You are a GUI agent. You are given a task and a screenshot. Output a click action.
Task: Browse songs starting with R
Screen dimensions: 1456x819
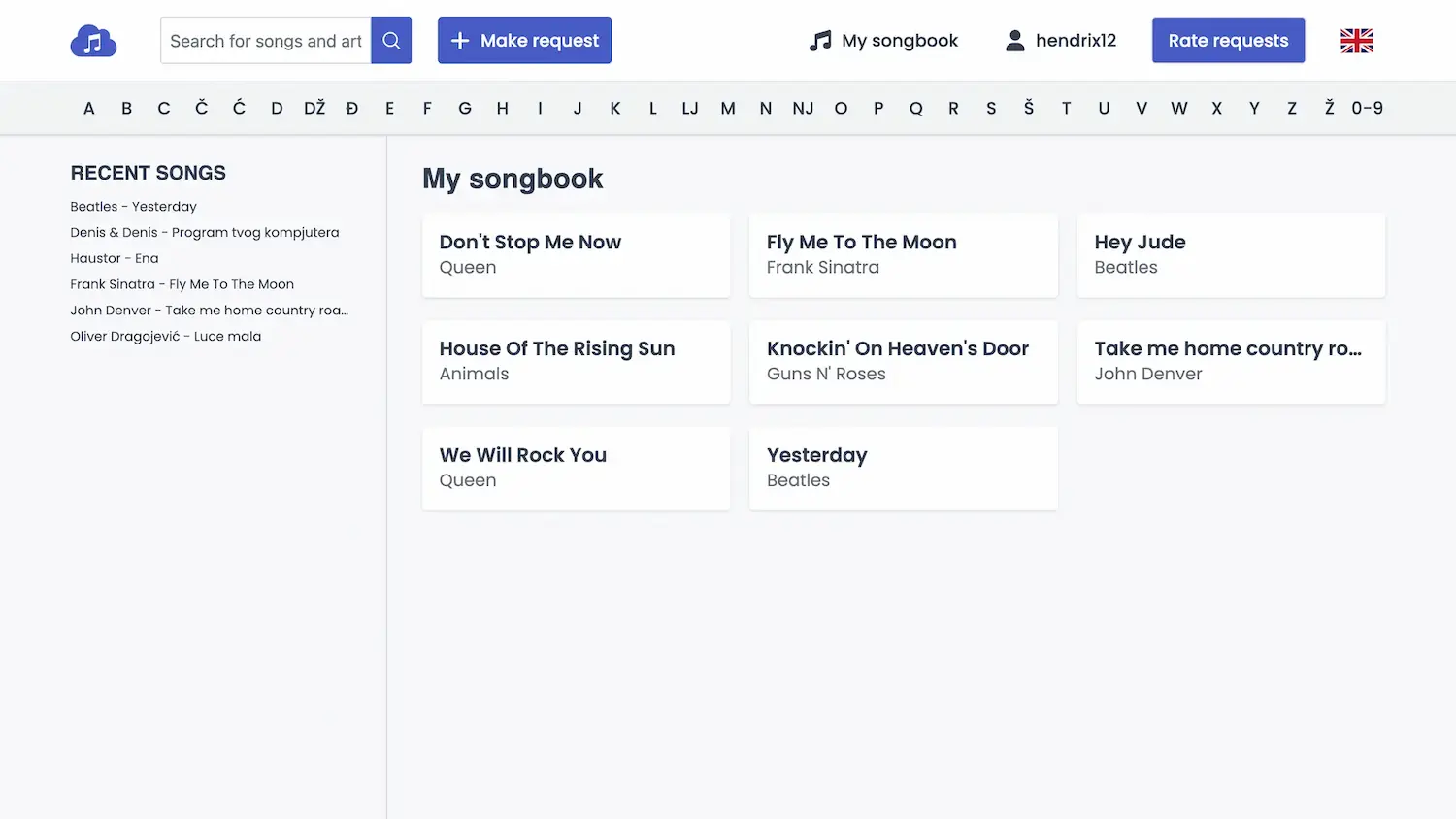tap(953, 109)
